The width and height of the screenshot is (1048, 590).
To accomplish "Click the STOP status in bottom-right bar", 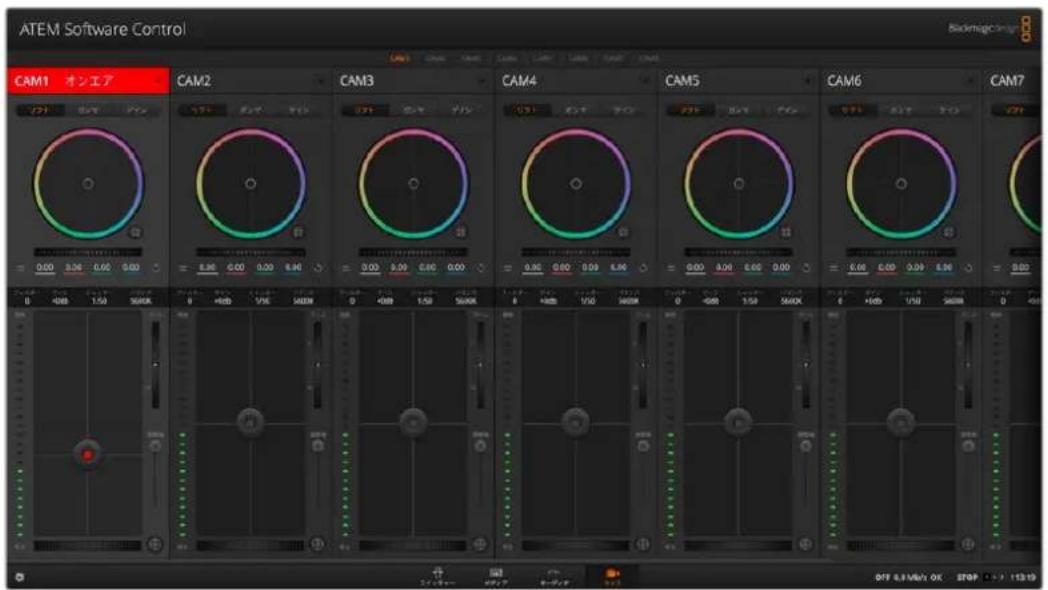I will 966,577.
